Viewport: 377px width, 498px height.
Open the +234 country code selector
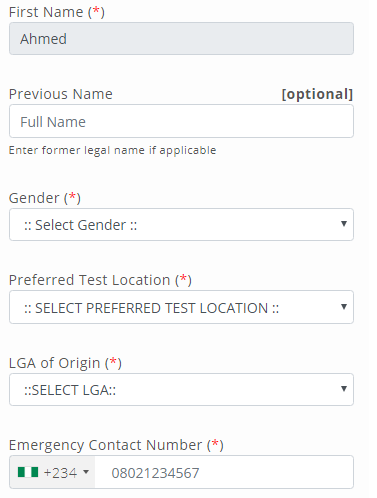point(52,472)
